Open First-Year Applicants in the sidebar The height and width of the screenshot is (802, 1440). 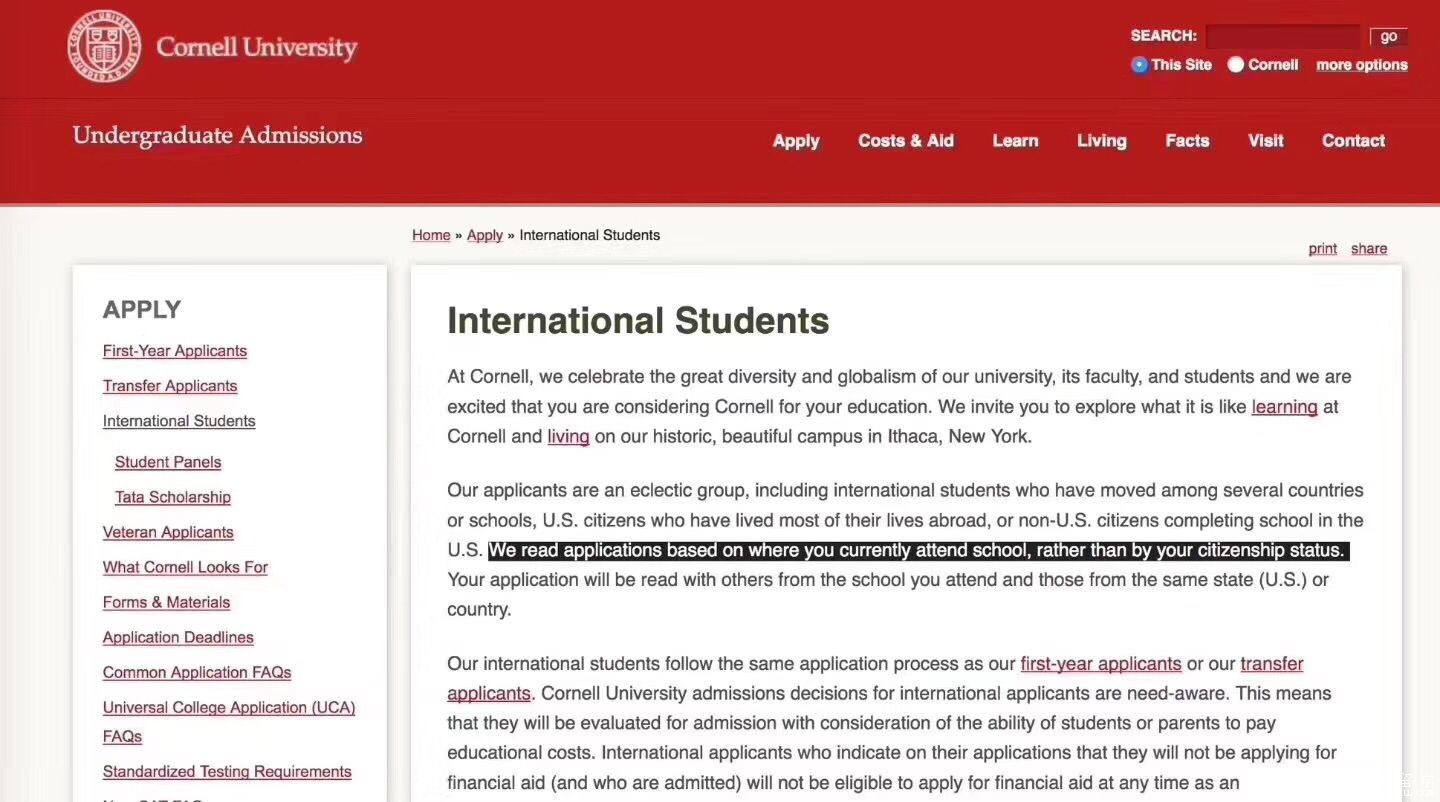tap(175, 351)
